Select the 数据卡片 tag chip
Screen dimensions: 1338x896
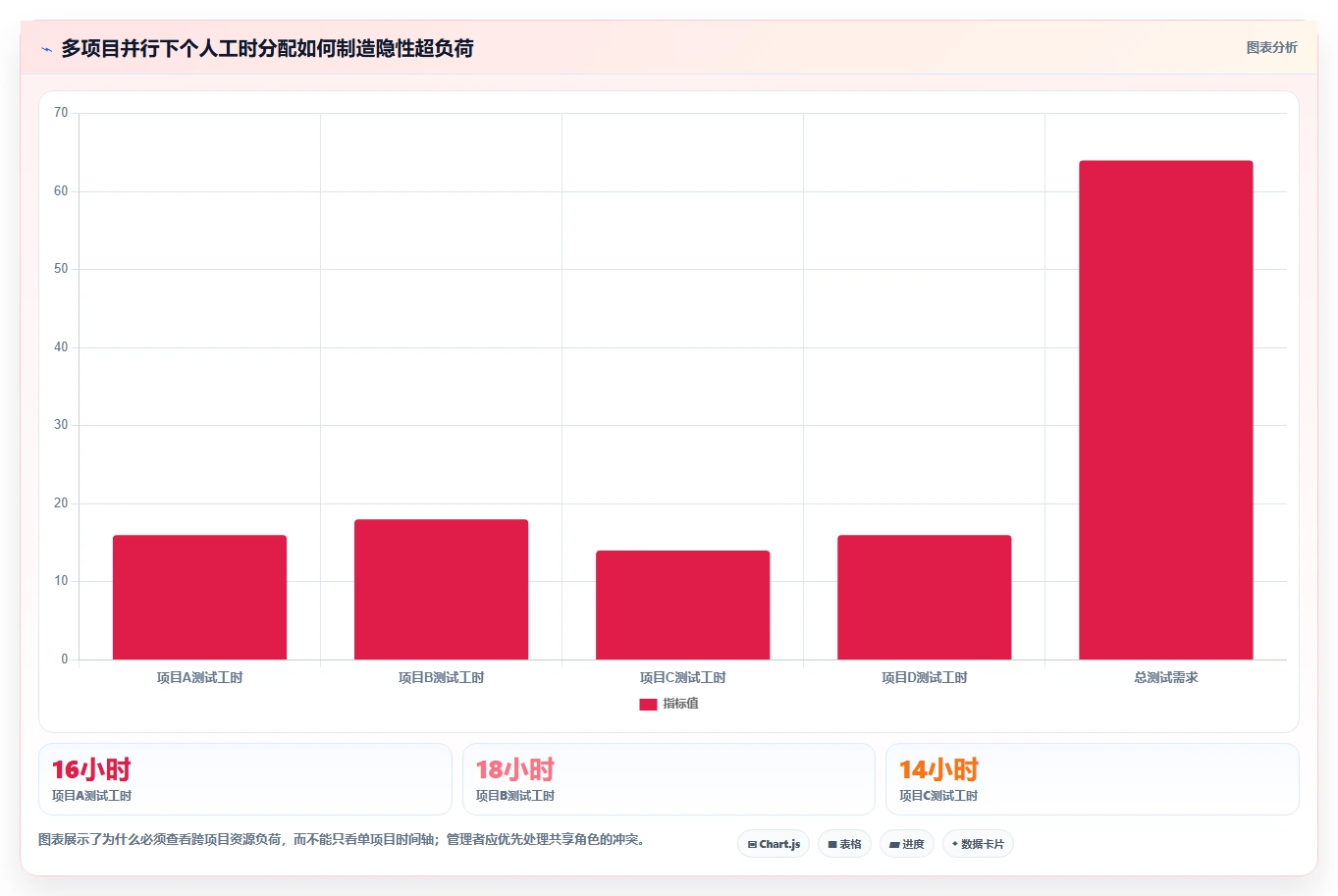(978, 844)
